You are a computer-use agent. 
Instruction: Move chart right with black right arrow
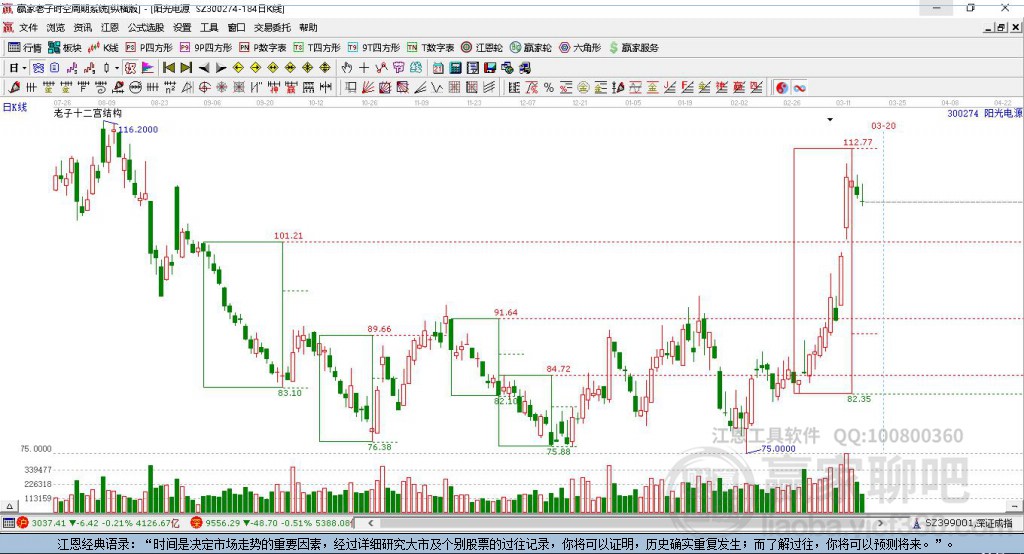click(221, 68)
